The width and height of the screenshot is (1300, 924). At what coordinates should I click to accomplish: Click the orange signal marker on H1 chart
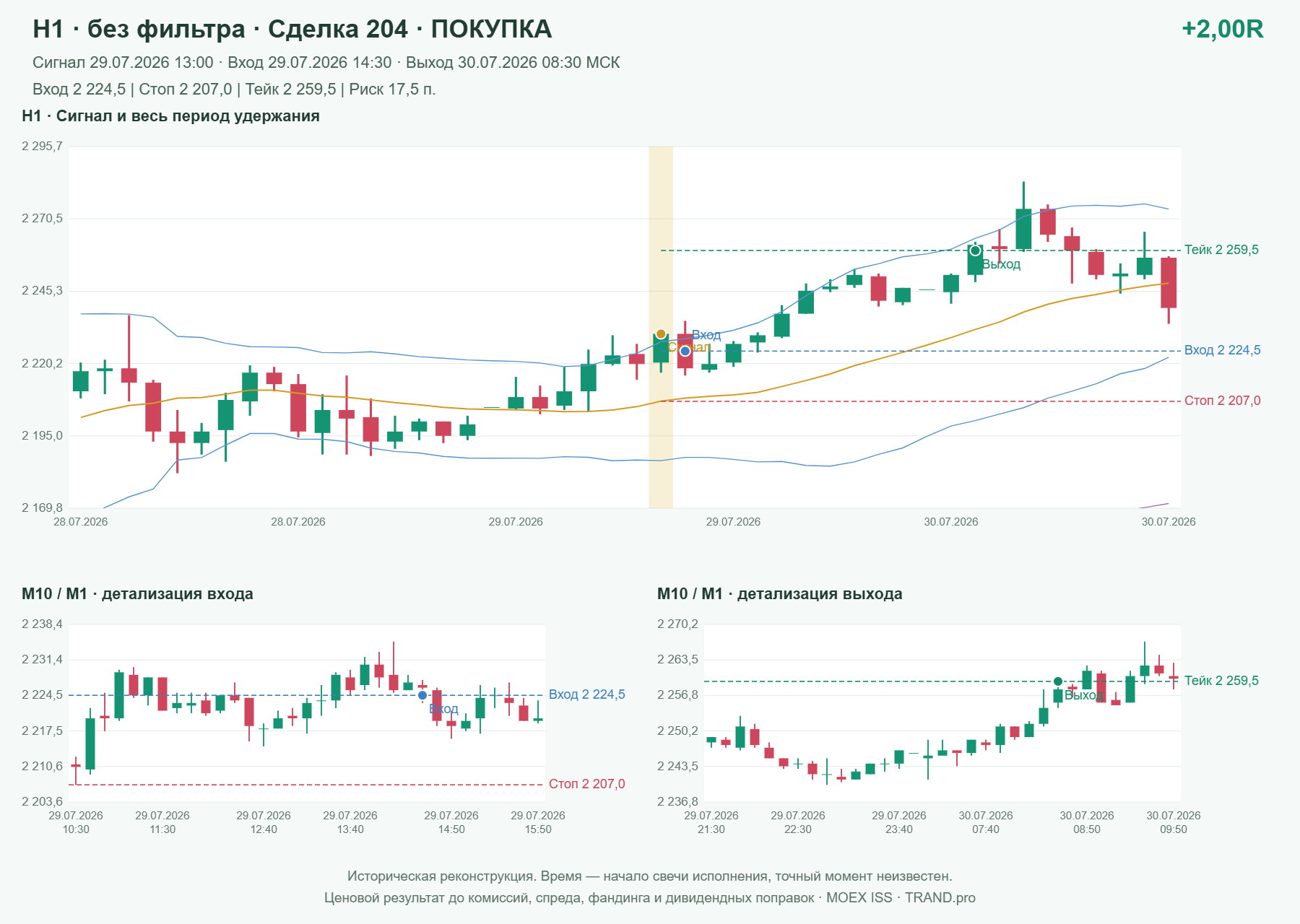661,334
